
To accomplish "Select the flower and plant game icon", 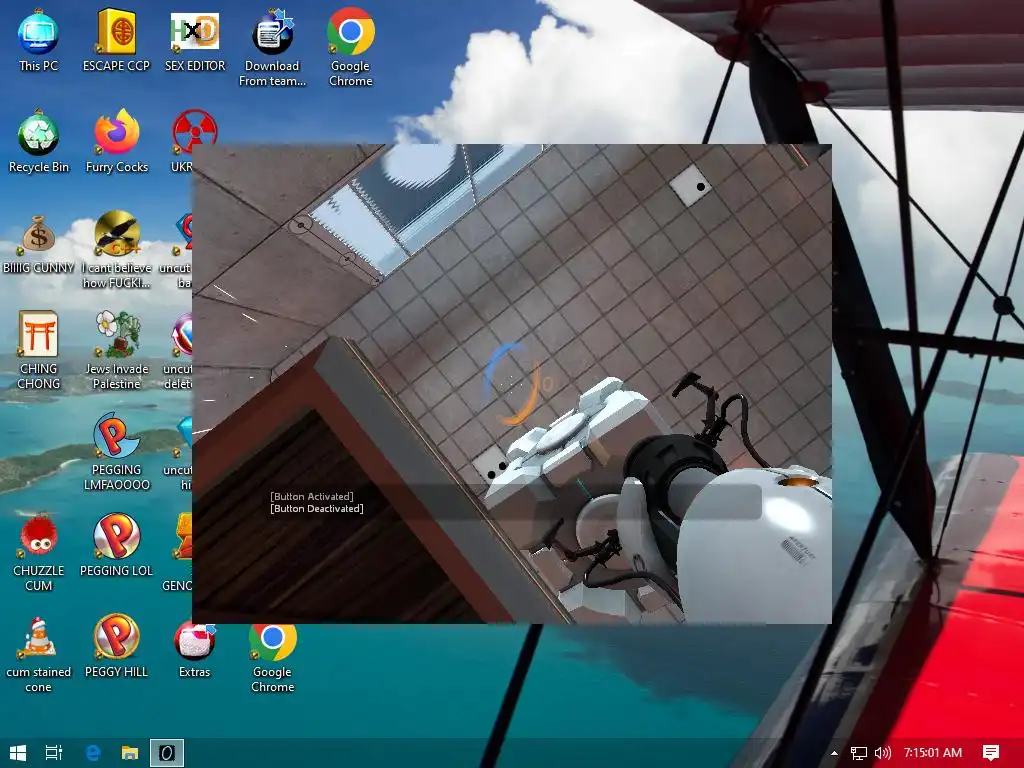I will (x=116, y=334).
